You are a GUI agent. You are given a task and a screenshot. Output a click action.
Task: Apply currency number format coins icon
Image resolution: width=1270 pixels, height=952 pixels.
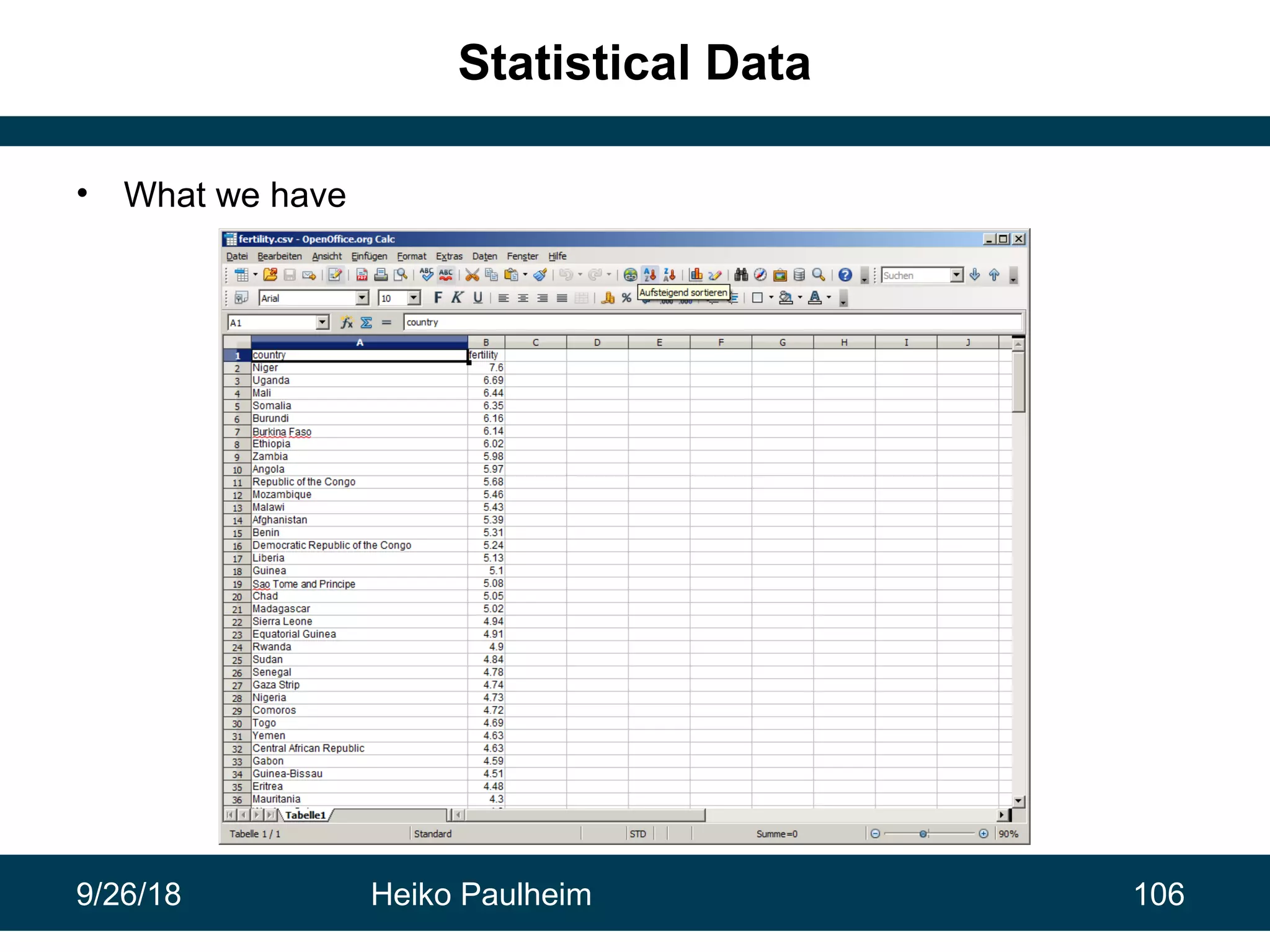(x=608, y=298)
